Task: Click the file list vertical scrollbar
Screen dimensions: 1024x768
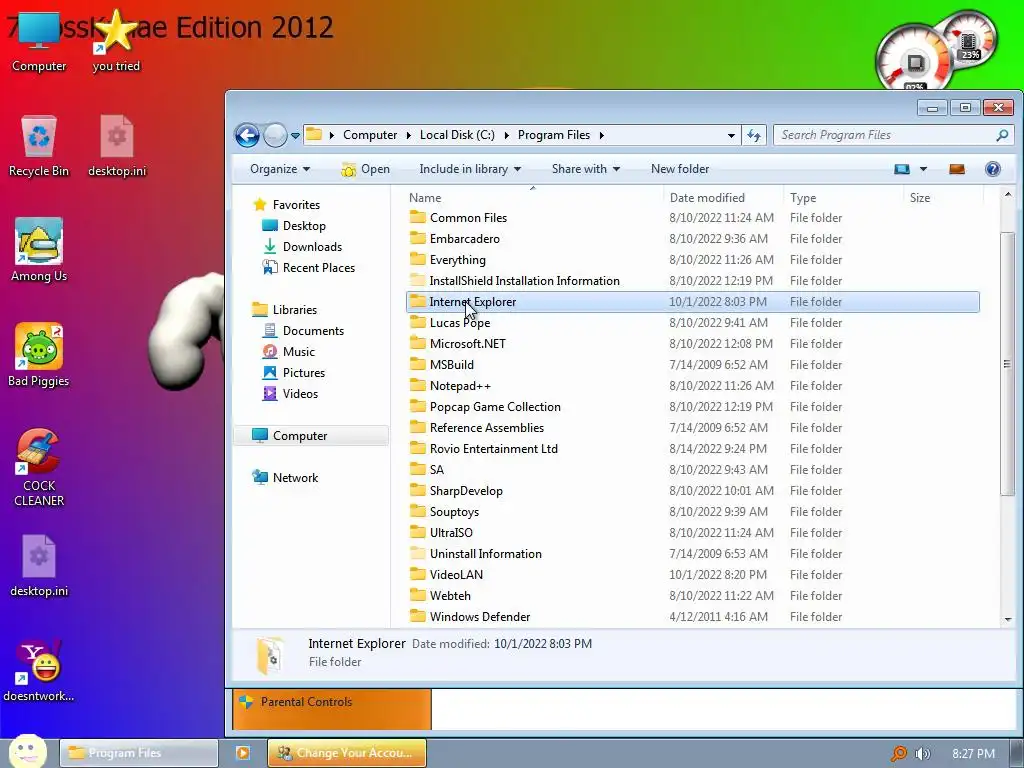Action: (x=1008, y=364)
